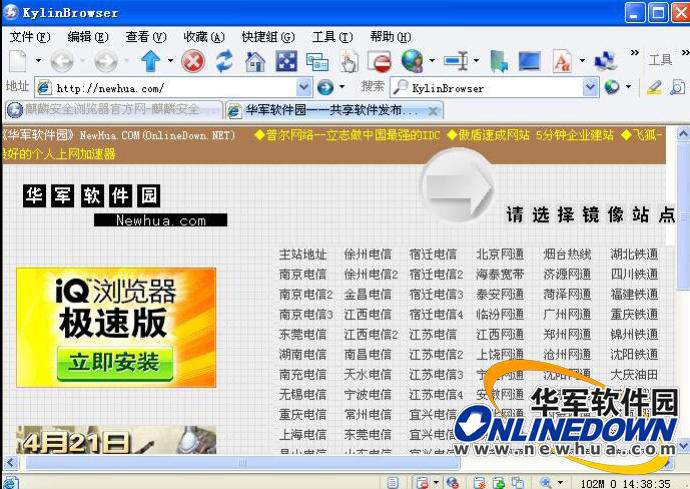
Task: Go to the home page icon
Action: (255, 61)
